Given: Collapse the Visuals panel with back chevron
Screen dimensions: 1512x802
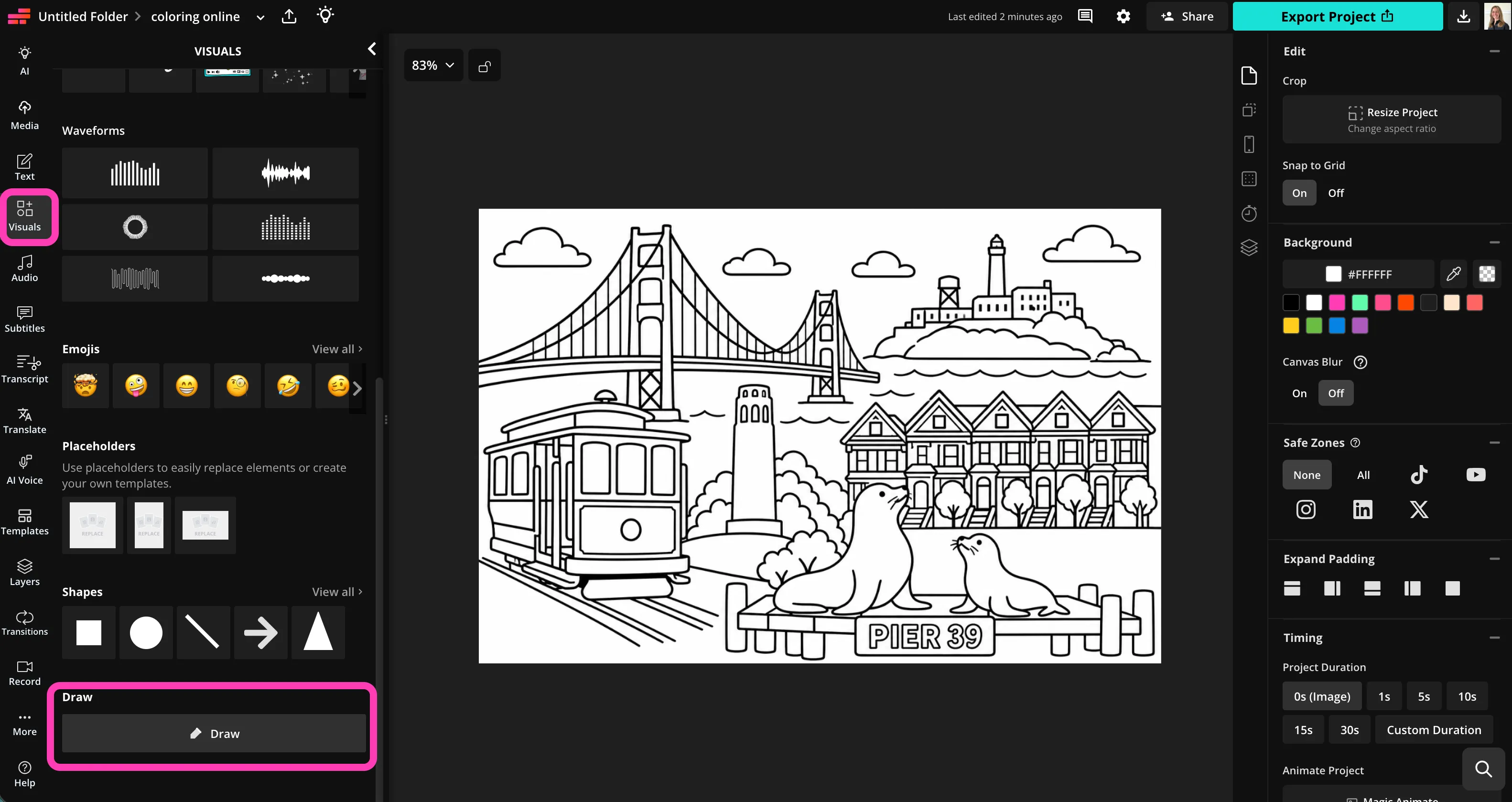Looking at the screenshot, I should click(x=371, y=49).
